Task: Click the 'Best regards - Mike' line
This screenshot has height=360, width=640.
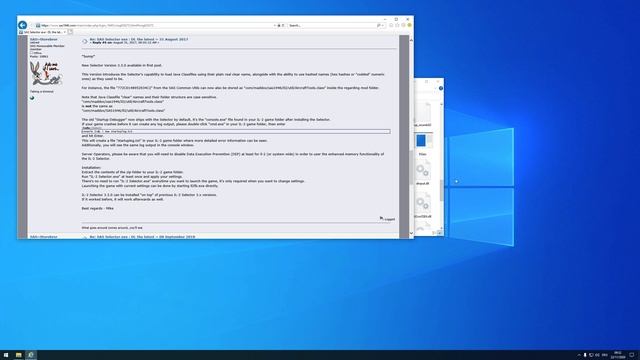Action: (x=98, y=208)
